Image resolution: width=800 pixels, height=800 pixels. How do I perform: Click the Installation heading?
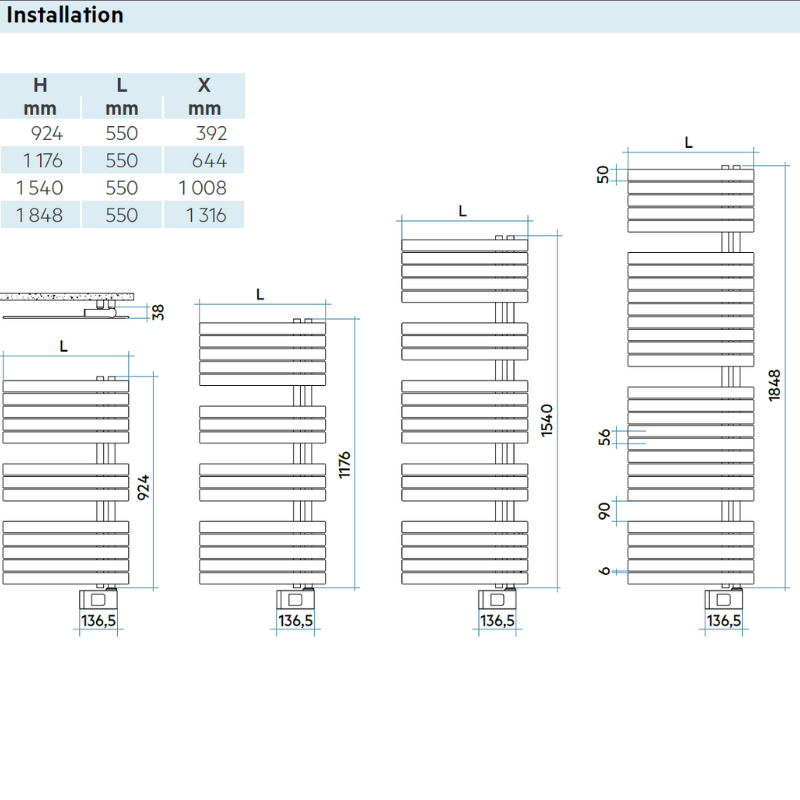66,16
